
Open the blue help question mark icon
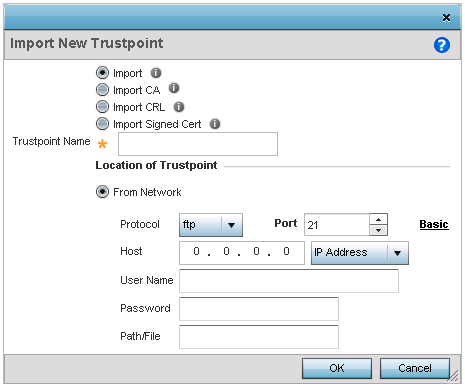tap(442, 45)
